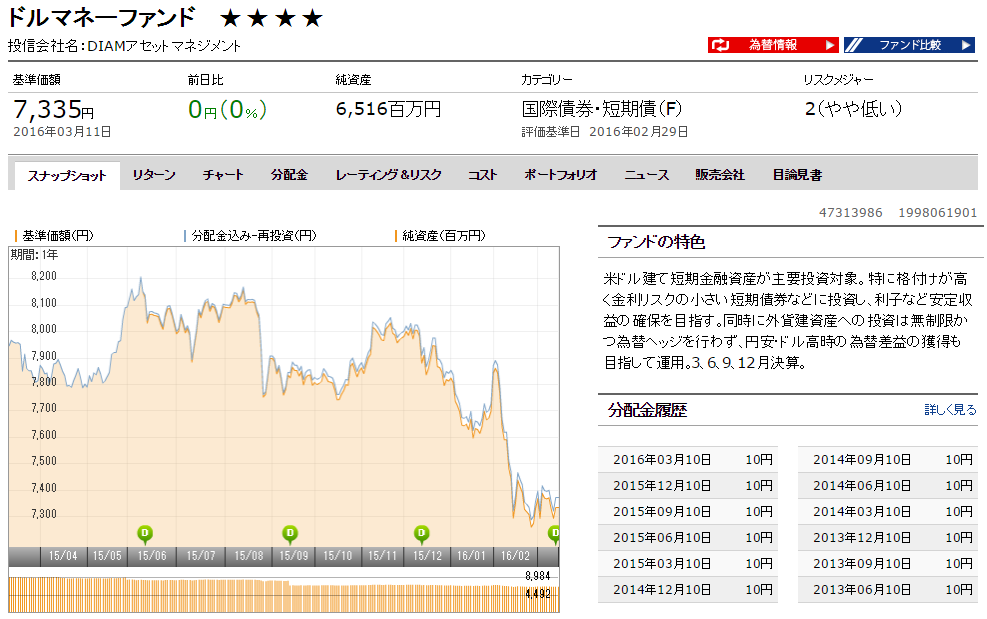Click the four-star rating
This screenshot has height=619, width=987.
coord(271,18)
